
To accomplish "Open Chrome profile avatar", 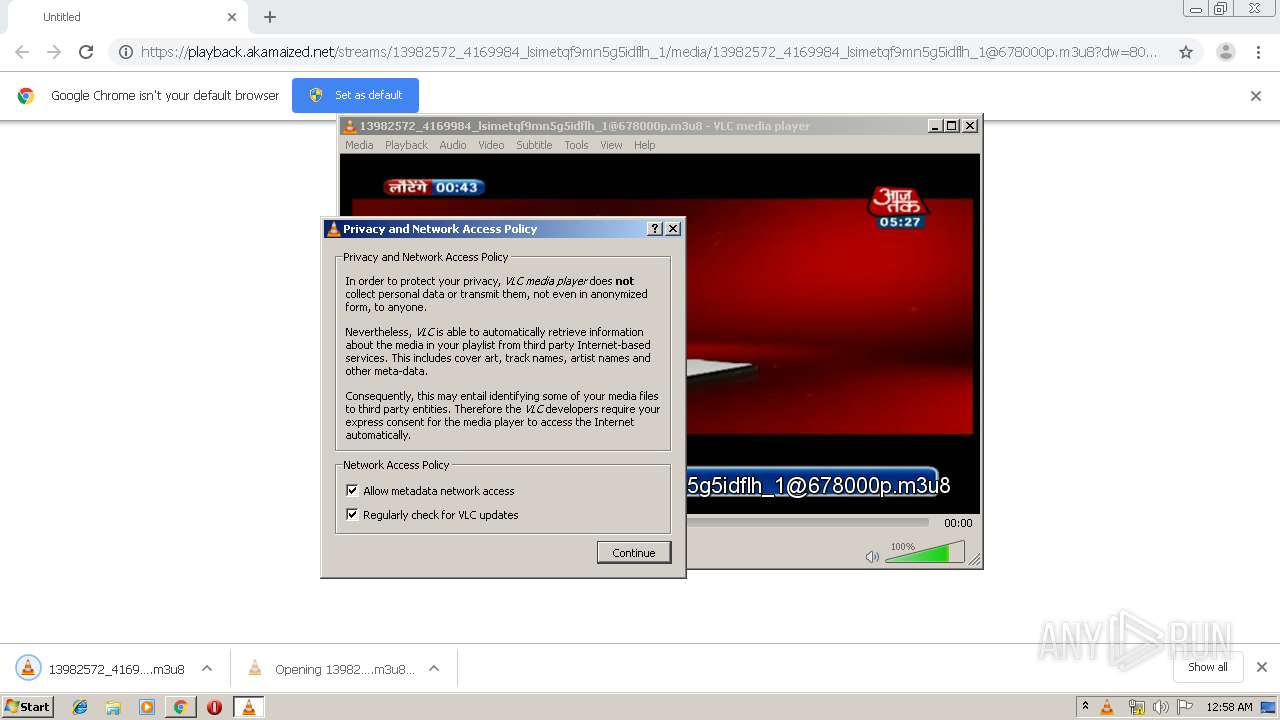I will click(1226, 52).
